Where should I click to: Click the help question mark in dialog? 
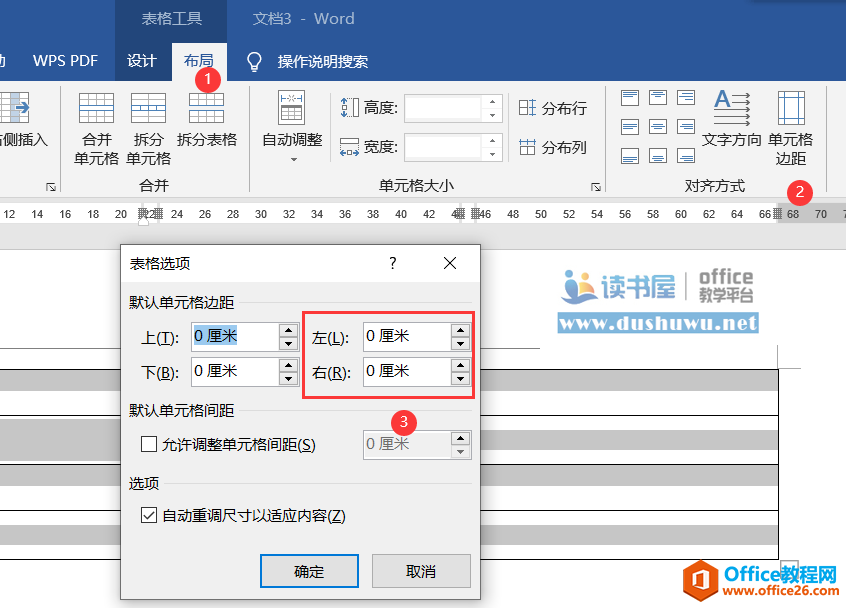[x=393, y=263]
